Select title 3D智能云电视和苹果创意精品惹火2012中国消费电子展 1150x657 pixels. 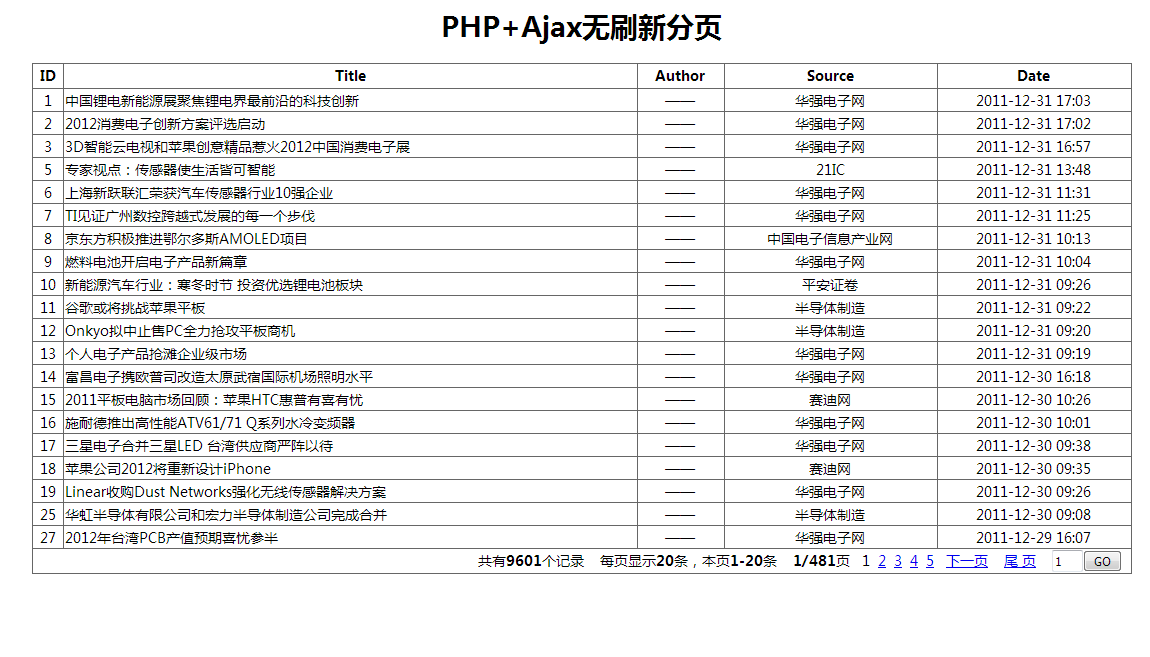(238, 147)
